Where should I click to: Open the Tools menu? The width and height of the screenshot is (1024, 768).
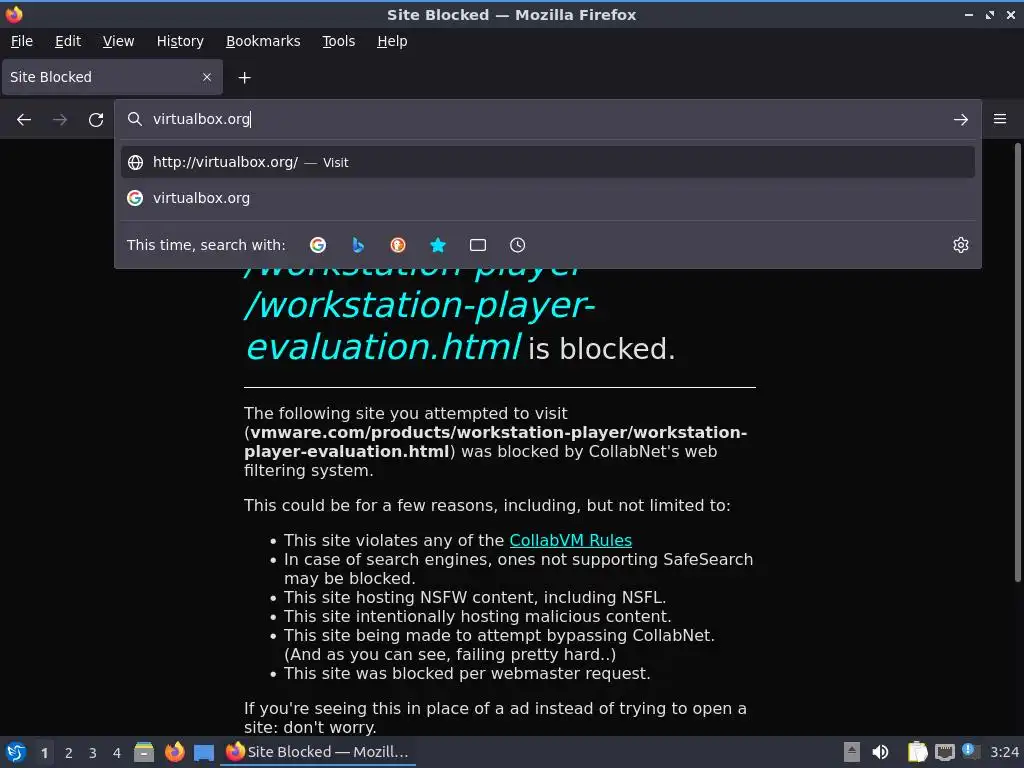[x=338, y=41]
